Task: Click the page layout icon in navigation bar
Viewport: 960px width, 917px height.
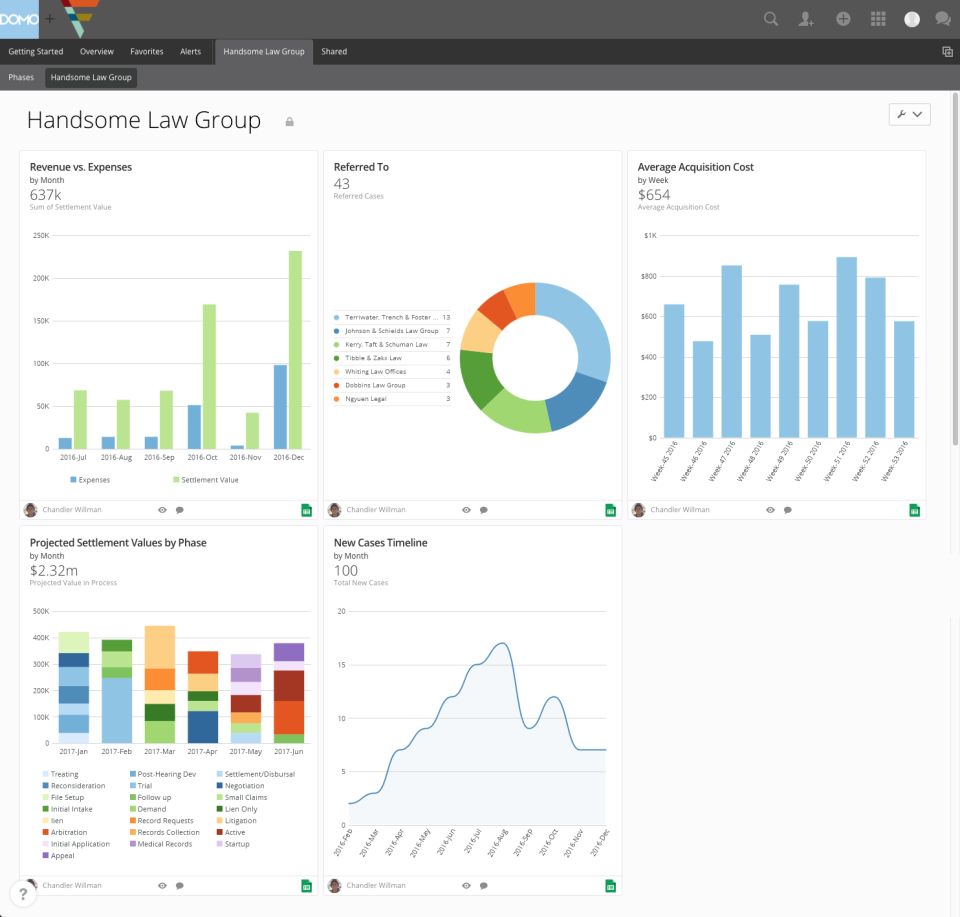Action: pyautogui.click(x=947, y=52)
